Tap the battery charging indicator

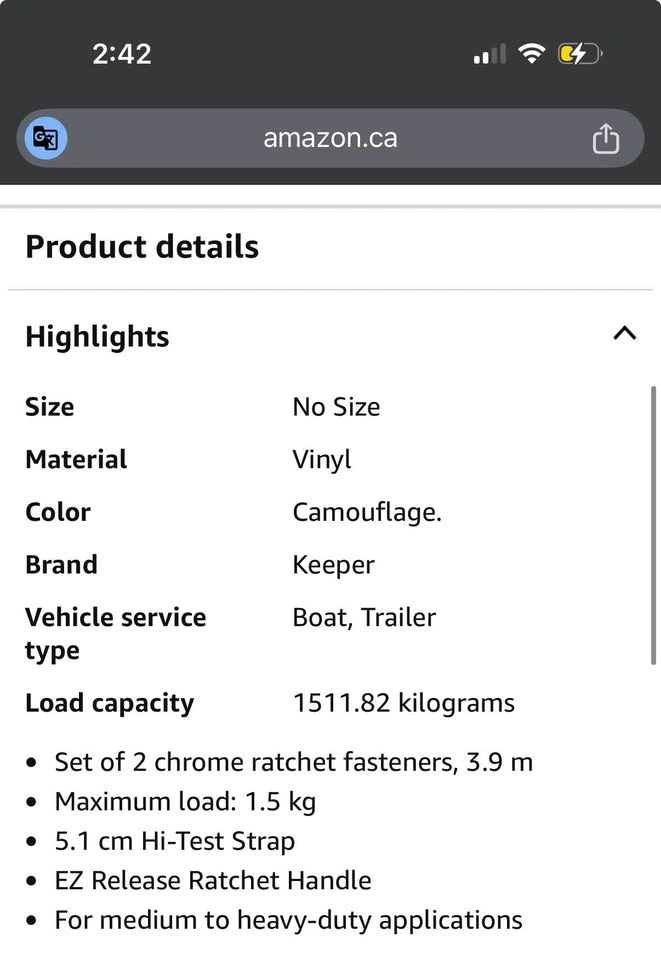(580, 54)
